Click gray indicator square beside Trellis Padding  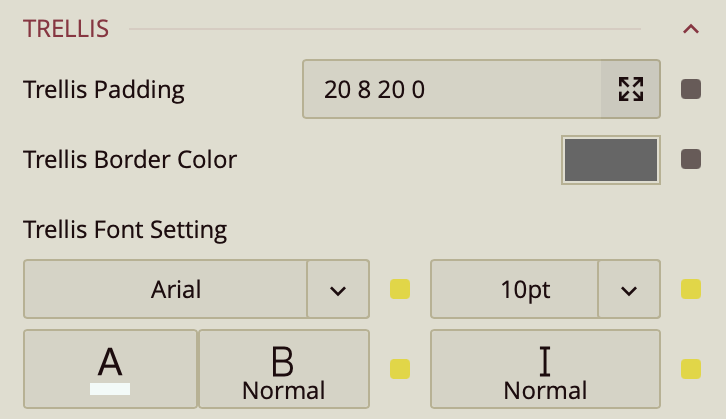click(690, 90)
